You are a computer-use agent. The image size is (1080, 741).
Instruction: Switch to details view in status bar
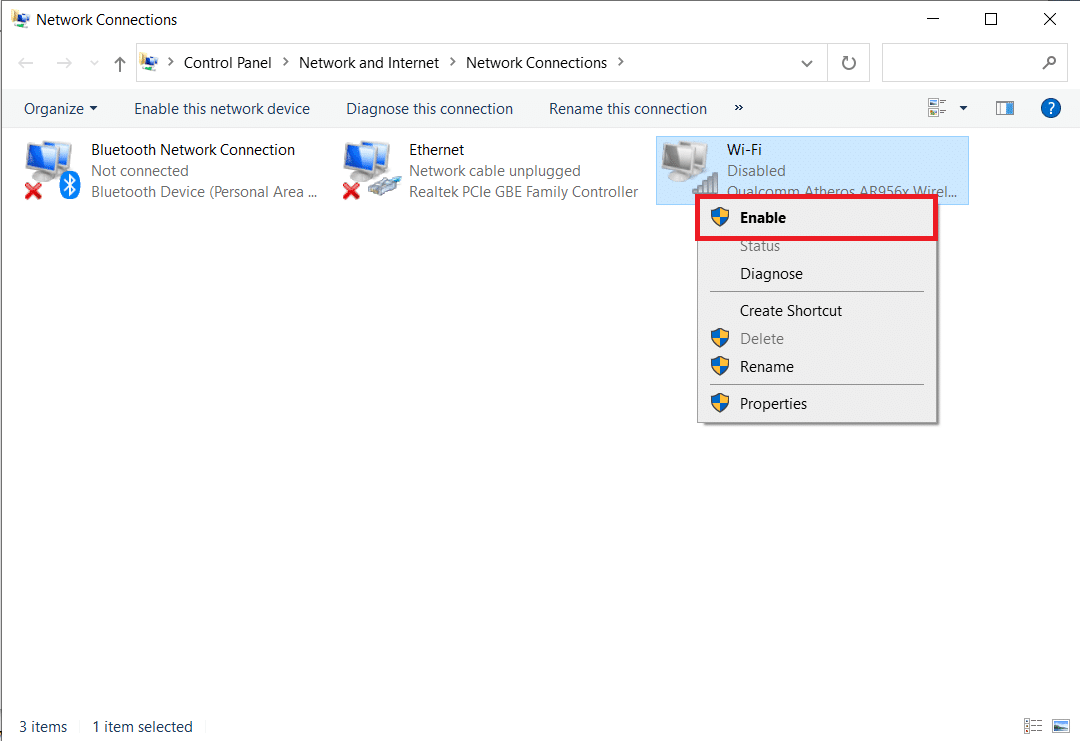[x=1033, y=726]
